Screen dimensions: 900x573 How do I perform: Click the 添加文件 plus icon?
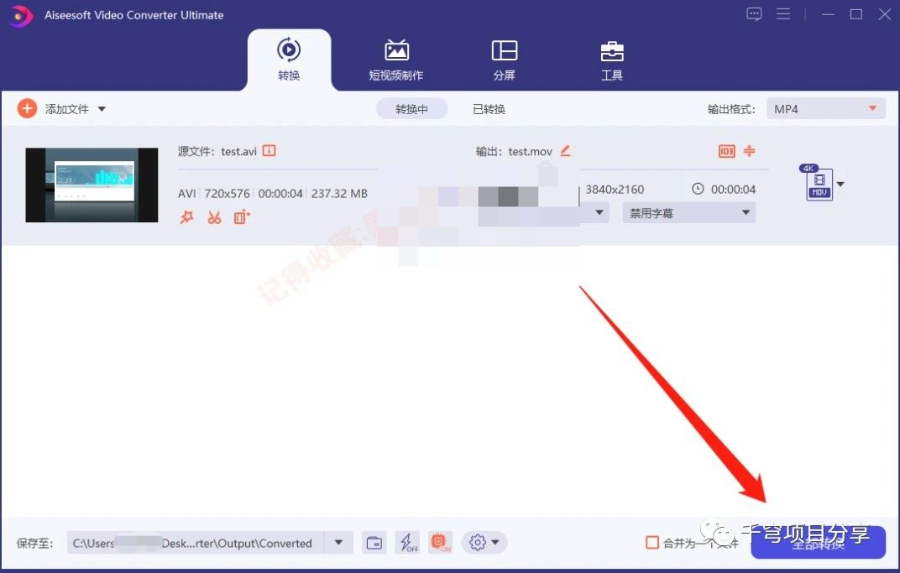[27, 109]
